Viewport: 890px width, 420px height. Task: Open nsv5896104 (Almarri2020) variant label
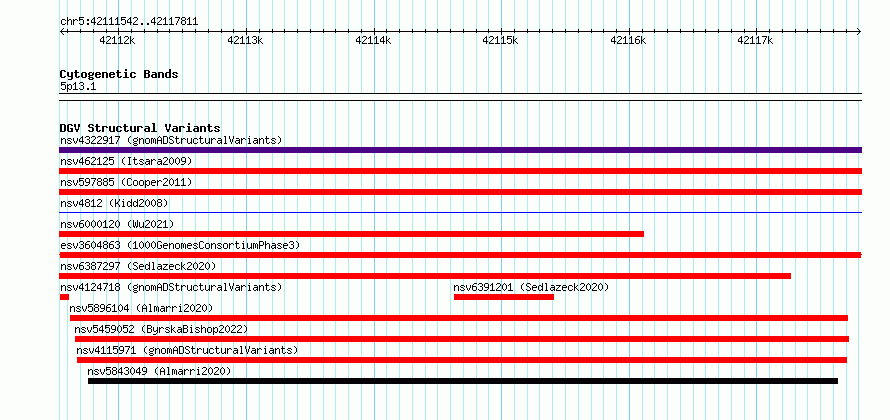141,308
